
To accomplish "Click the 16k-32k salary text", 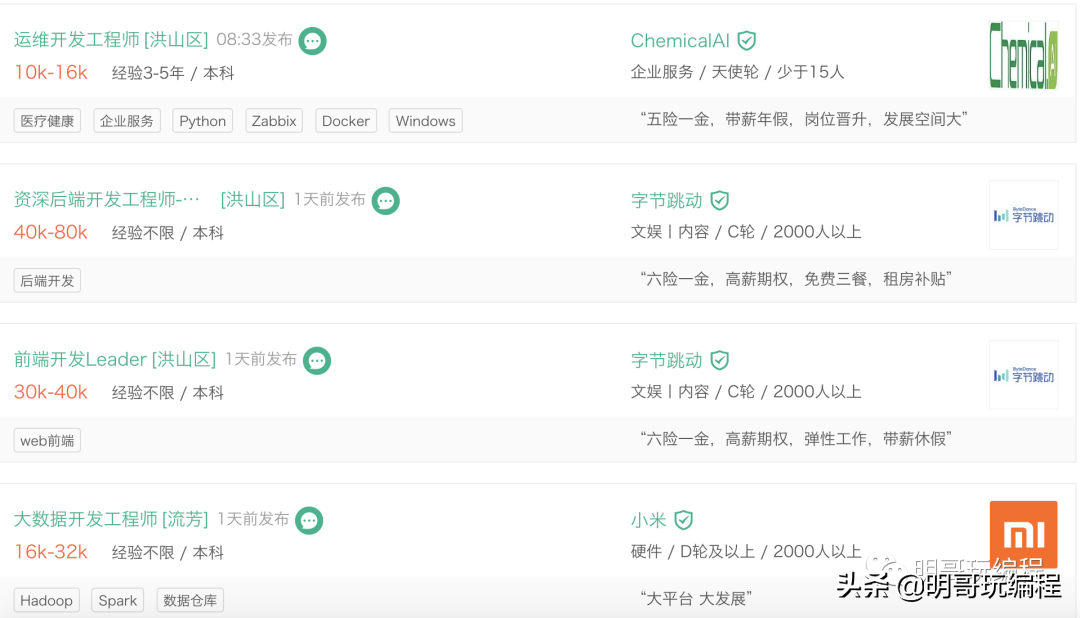I will (51, 552).
